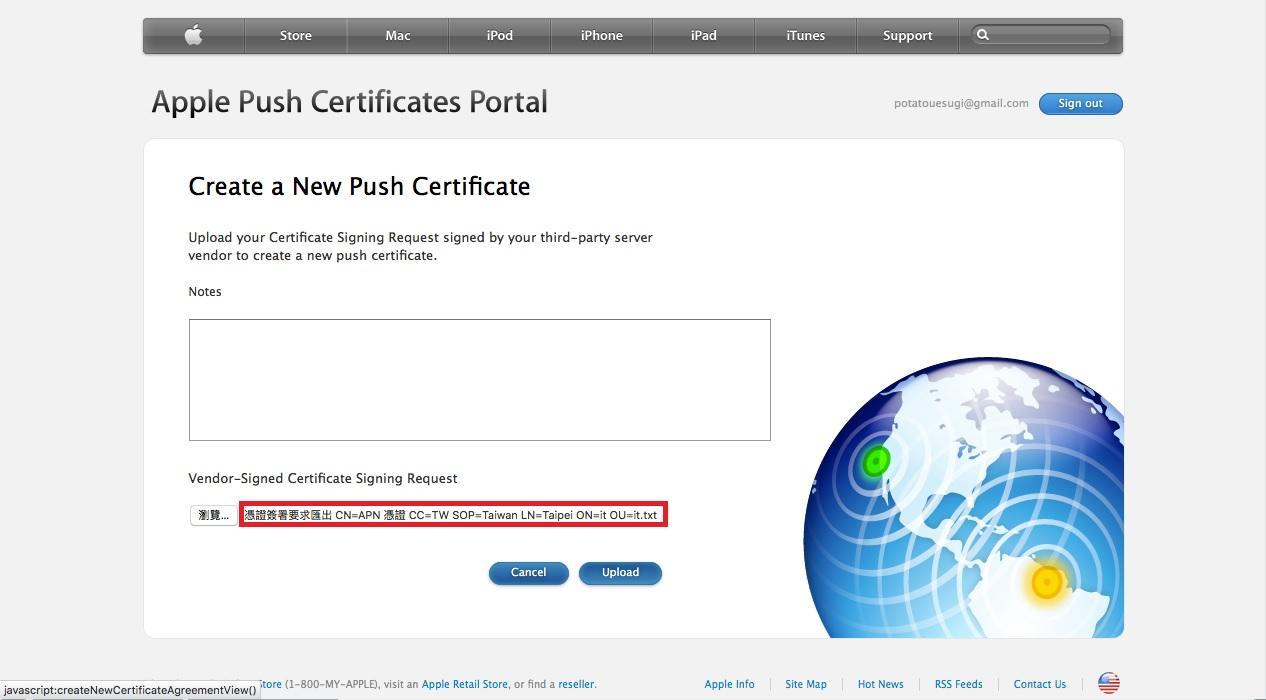Click the potatouesugi@gmail.com account text
The width and height of the screenshot is (1266, 700).
point(961,103)
